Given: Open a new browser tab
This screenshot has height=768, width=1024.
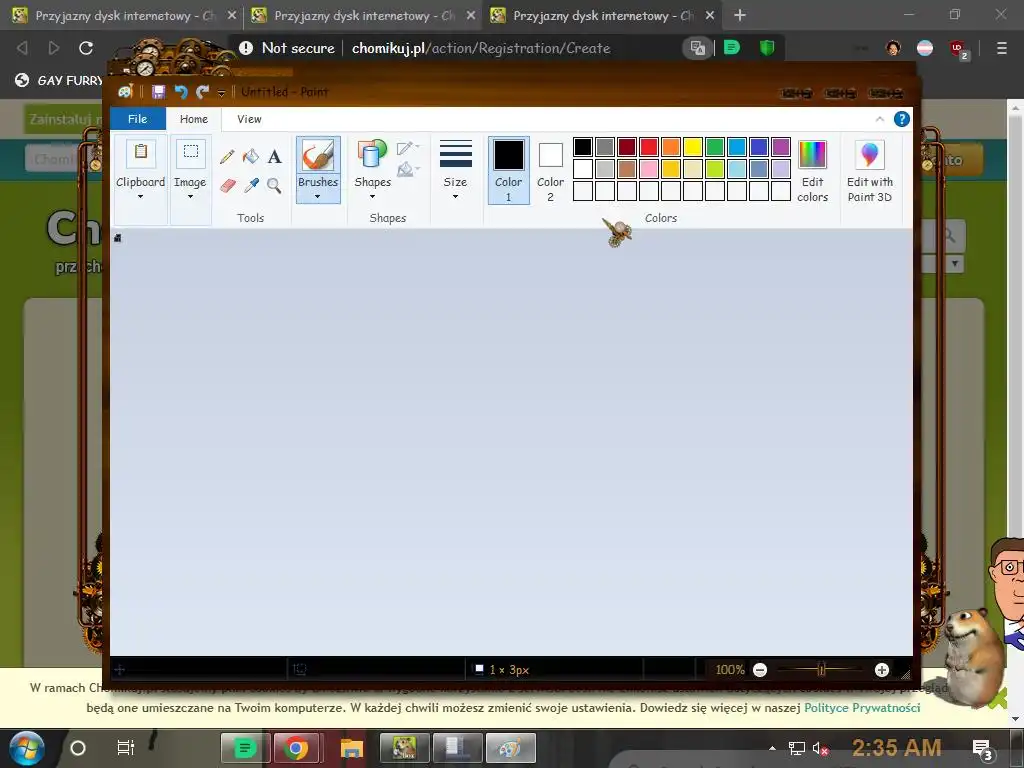Looking at the screenshot, I should [740, 15].
